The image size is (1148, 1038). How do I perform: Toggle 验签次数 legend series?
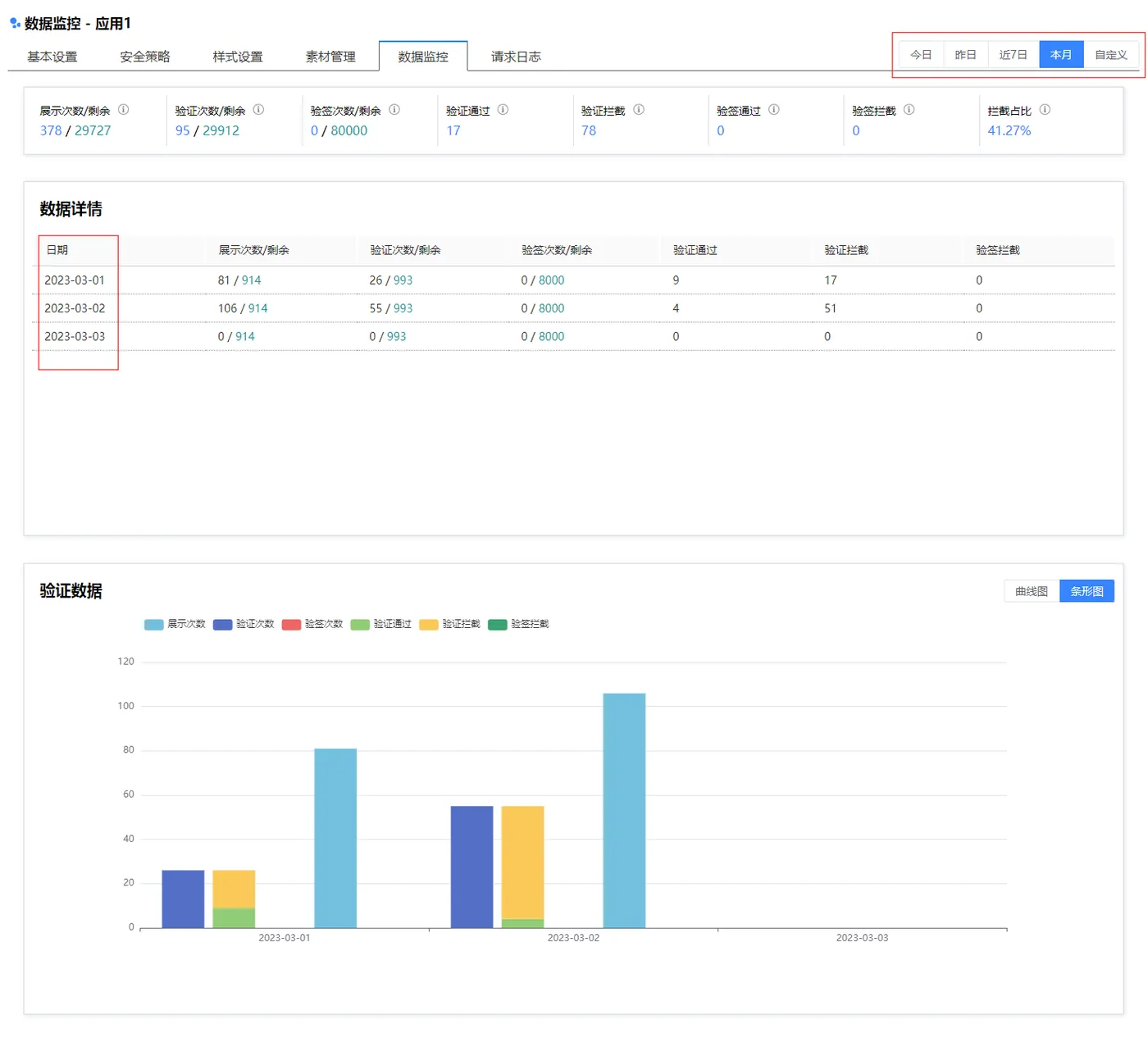coord(312,624)
